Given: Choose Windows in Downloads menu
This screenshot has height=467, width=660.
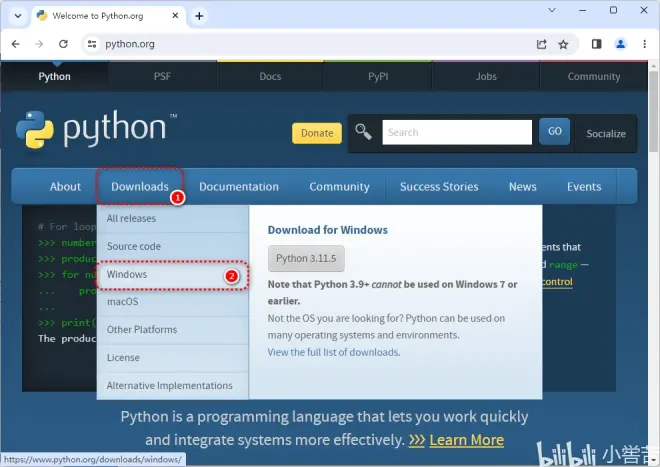Looking at the screenshot, I should (x=173, y=275).
